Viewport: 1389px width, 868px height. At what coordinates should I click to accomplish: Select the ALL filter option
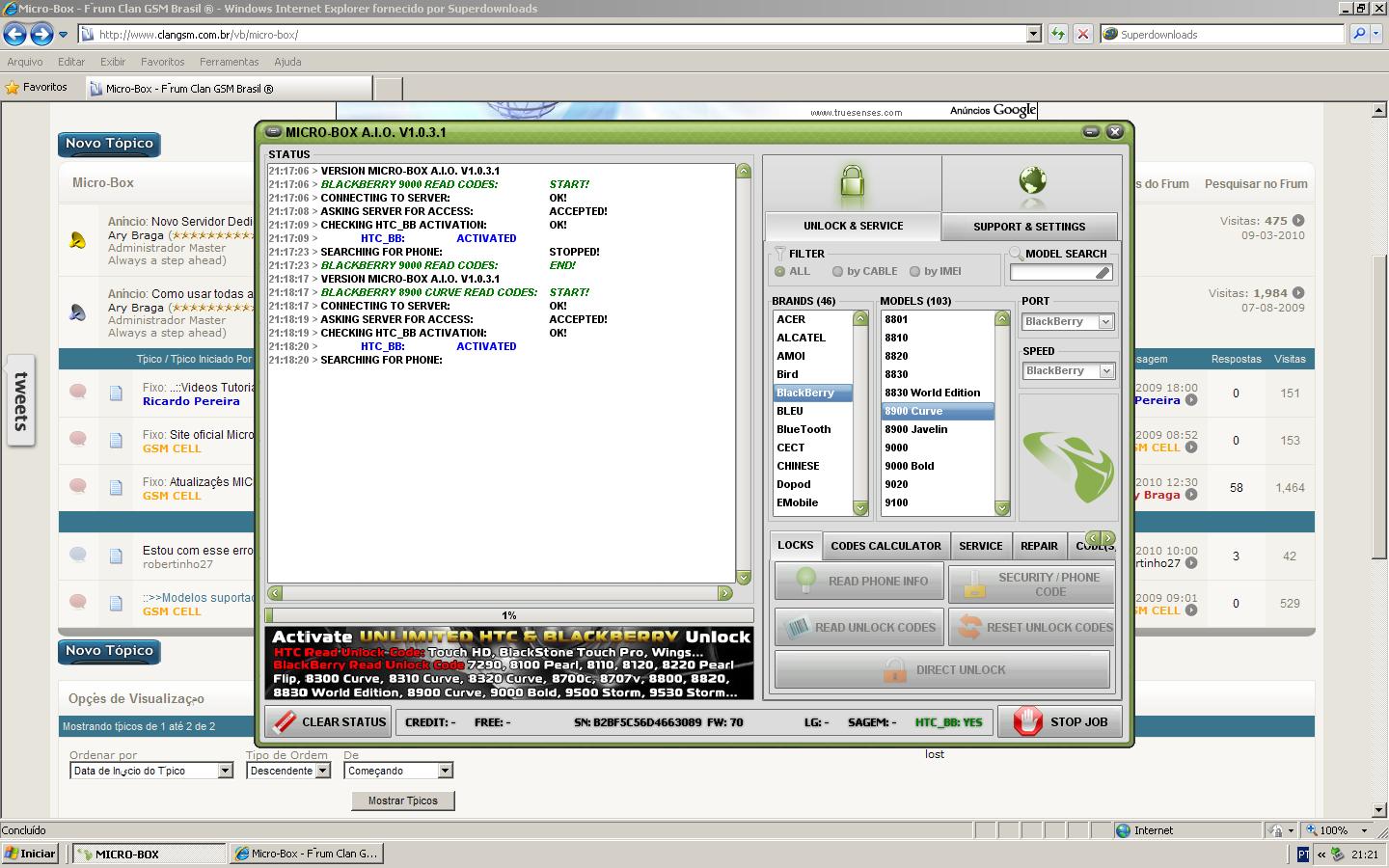point(793,272)
